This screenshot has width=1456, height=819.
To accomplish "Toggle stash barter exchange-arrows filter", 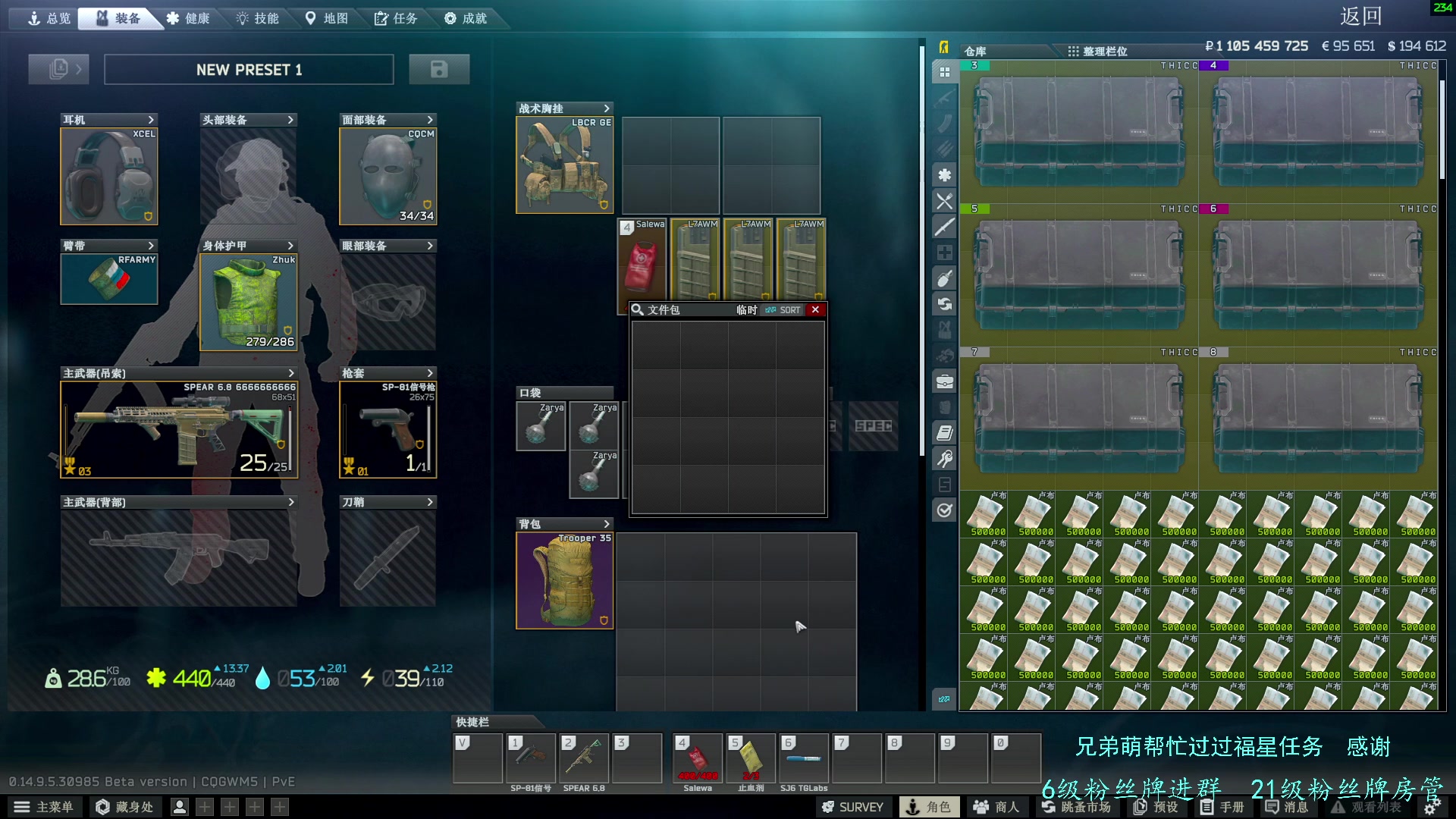I will 944,304.
